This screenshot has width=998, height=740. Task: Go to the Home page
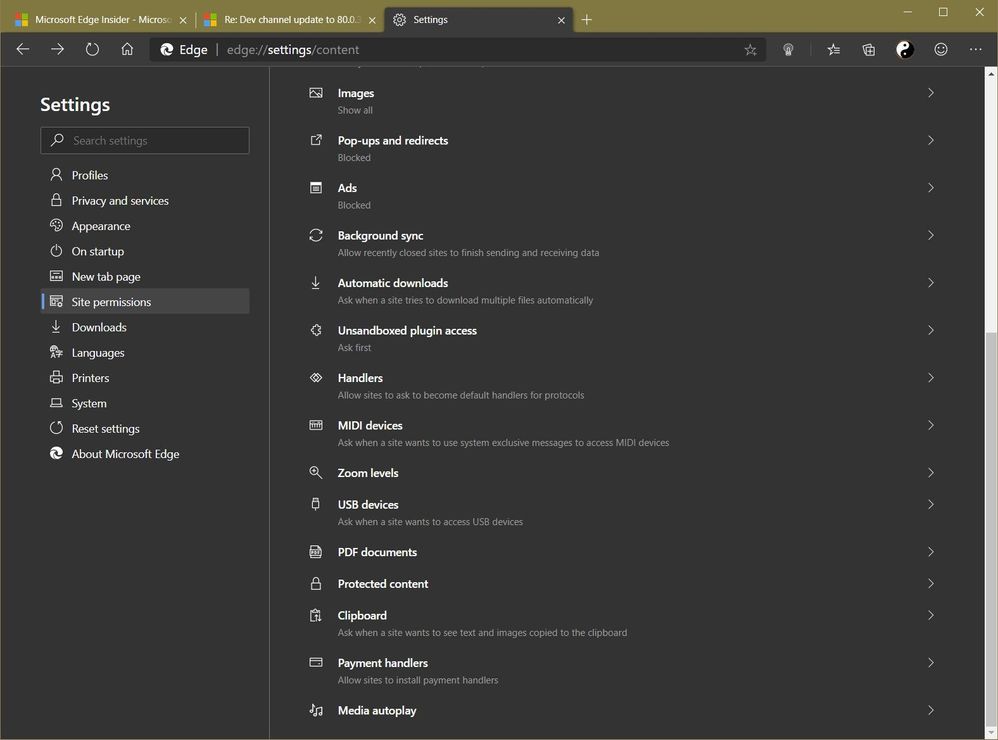tap(127, 50)
